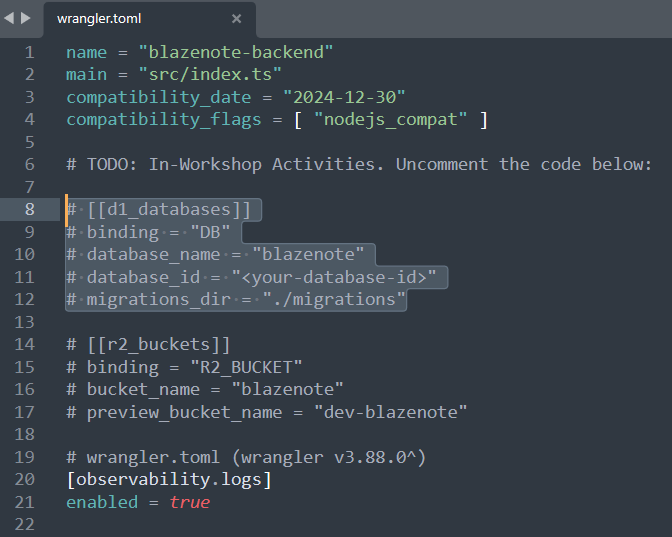Click line number 20 in gutter

(x=24, y=479)
